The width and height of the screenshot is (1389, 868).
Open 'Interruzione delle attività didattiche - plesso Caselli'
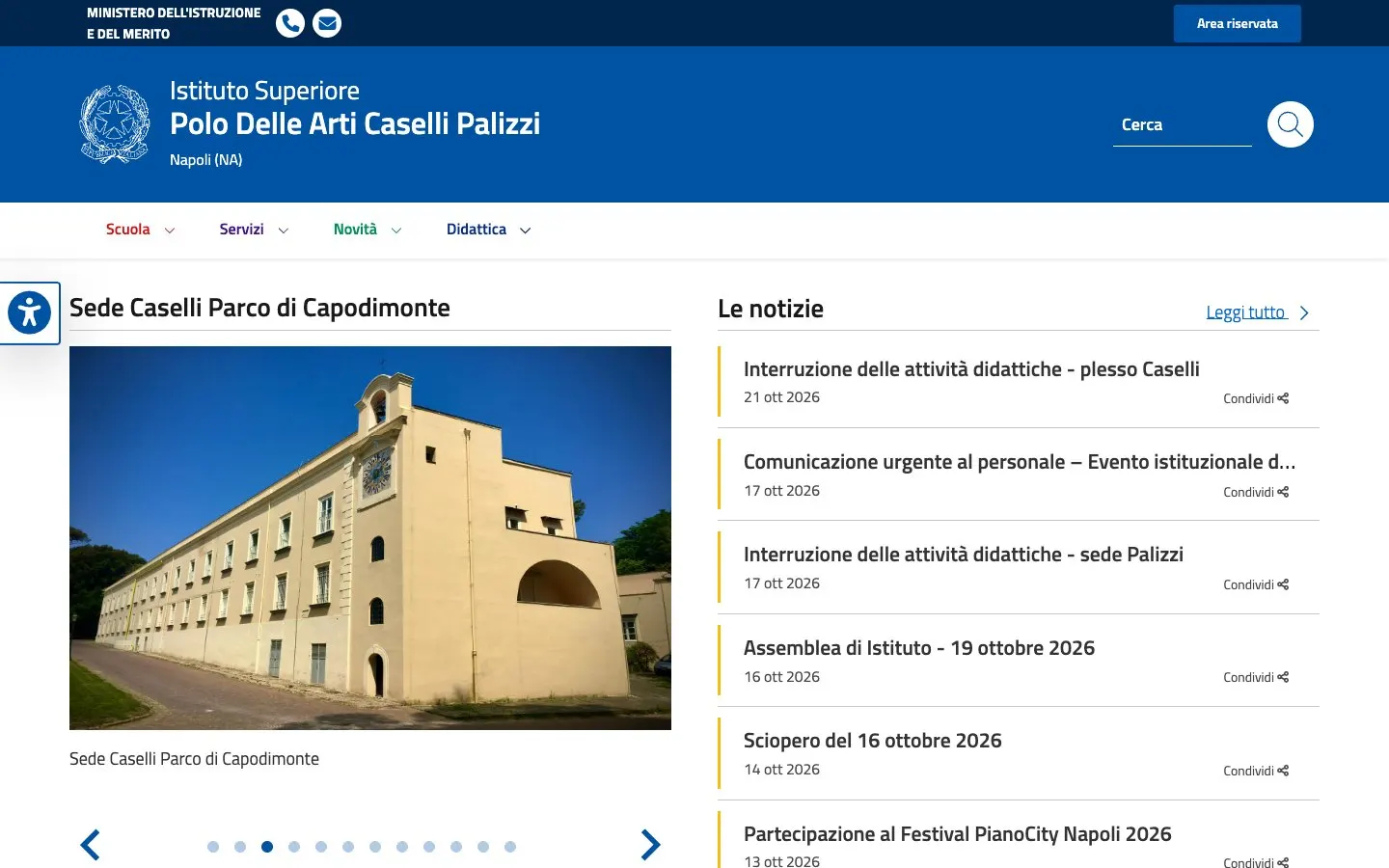tap(971, 369)
